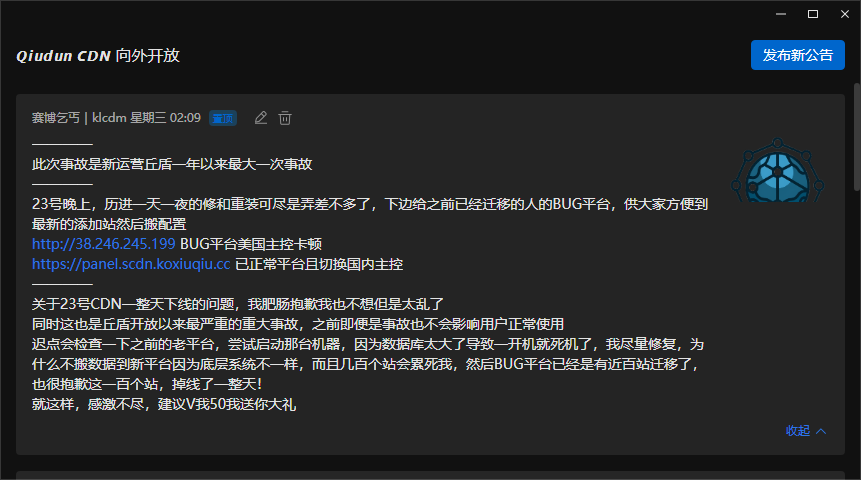Click the pencil edit icon on the announcement
The width and height of the screenshot is (861, 480).
pyautogui.click(x=261, y=118)
